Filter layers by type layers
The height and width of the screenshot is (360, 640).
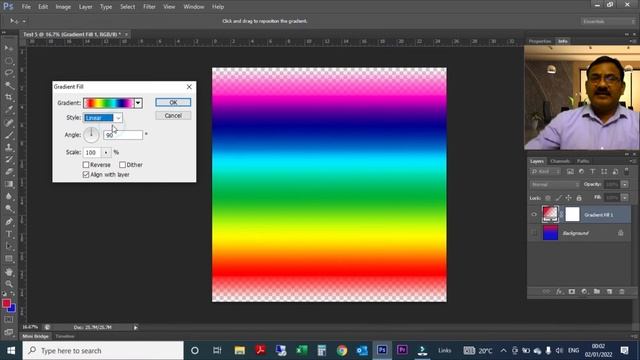593,172
